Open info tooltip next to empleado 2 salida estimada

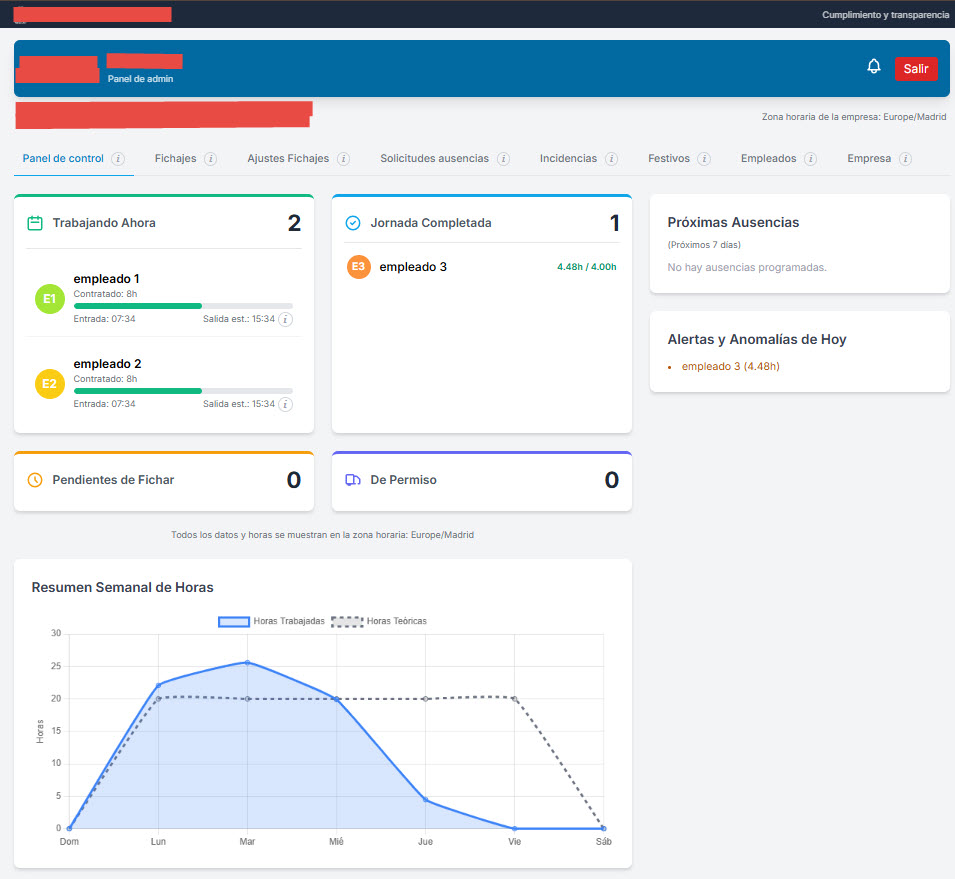pos(286,404)
